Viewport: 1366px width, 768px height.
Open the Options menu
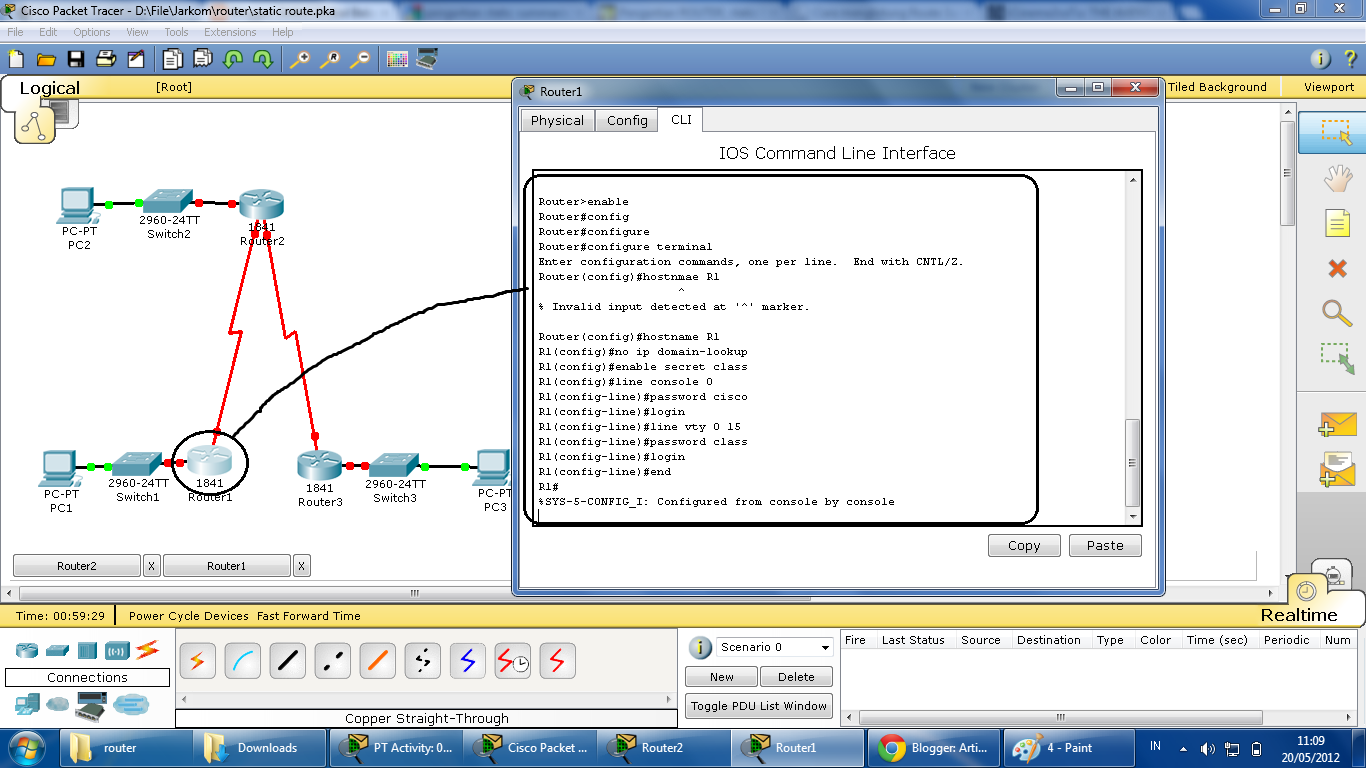pos(92,32)
